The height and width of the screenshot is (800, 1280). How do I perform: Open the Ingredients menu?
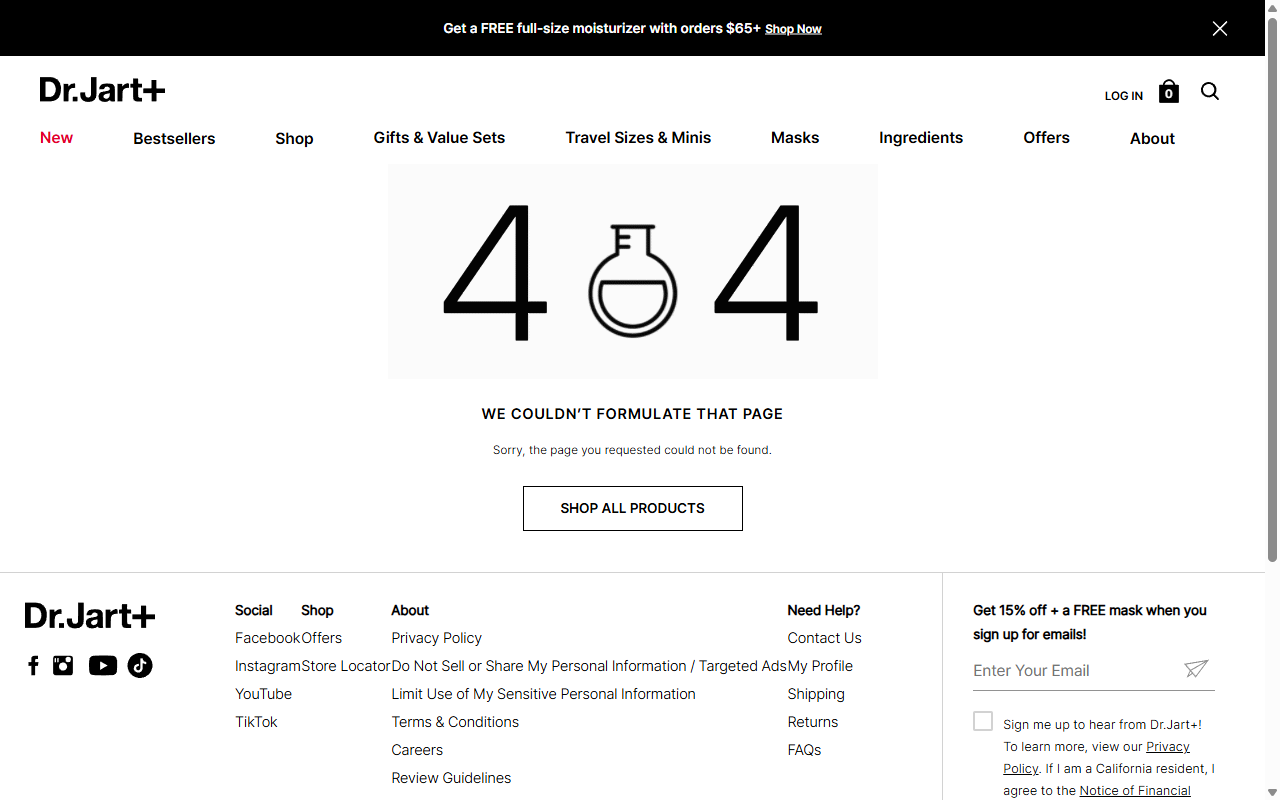coord(921,138)
